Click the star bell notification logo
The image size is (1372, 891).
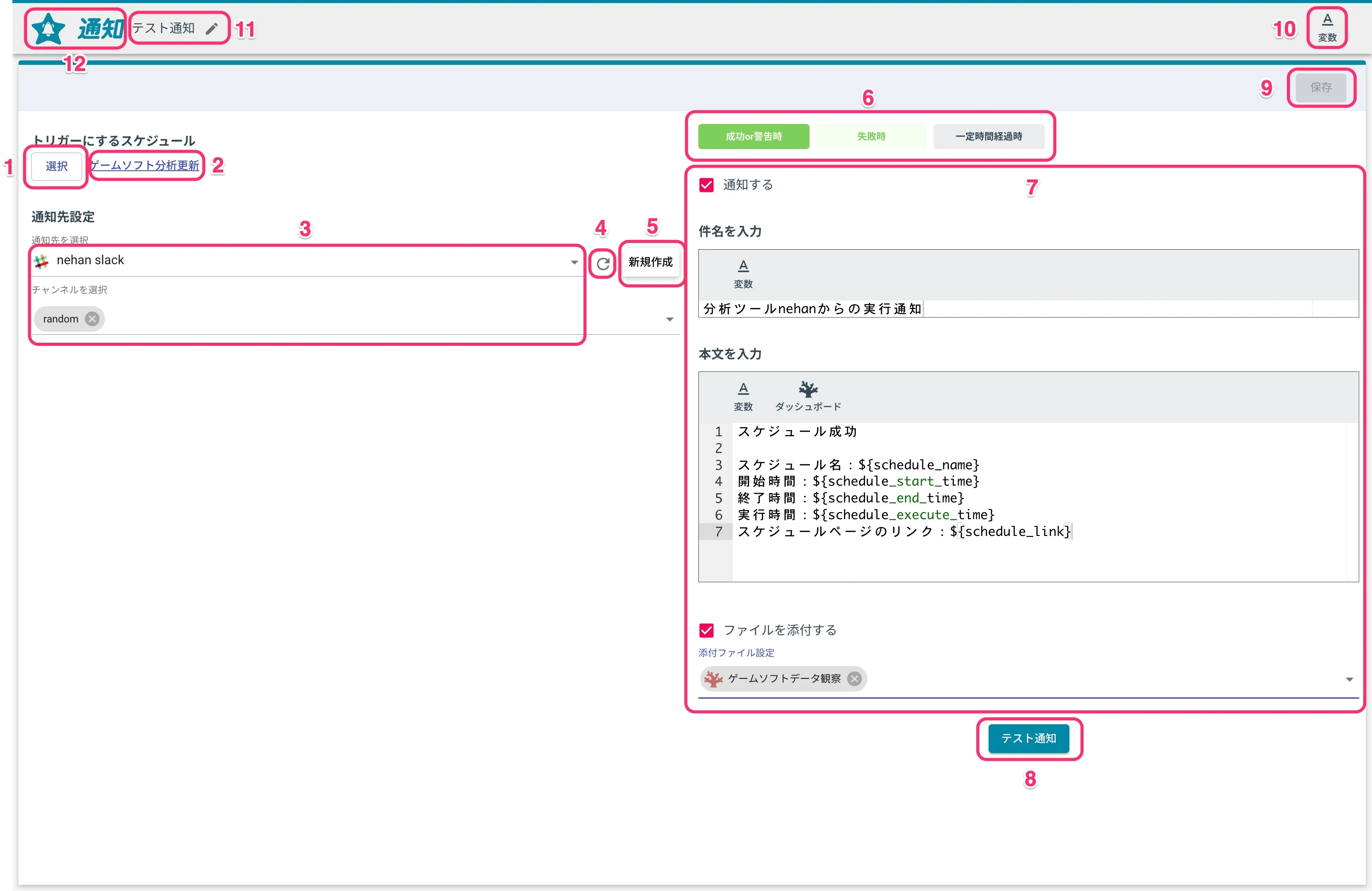49,29
